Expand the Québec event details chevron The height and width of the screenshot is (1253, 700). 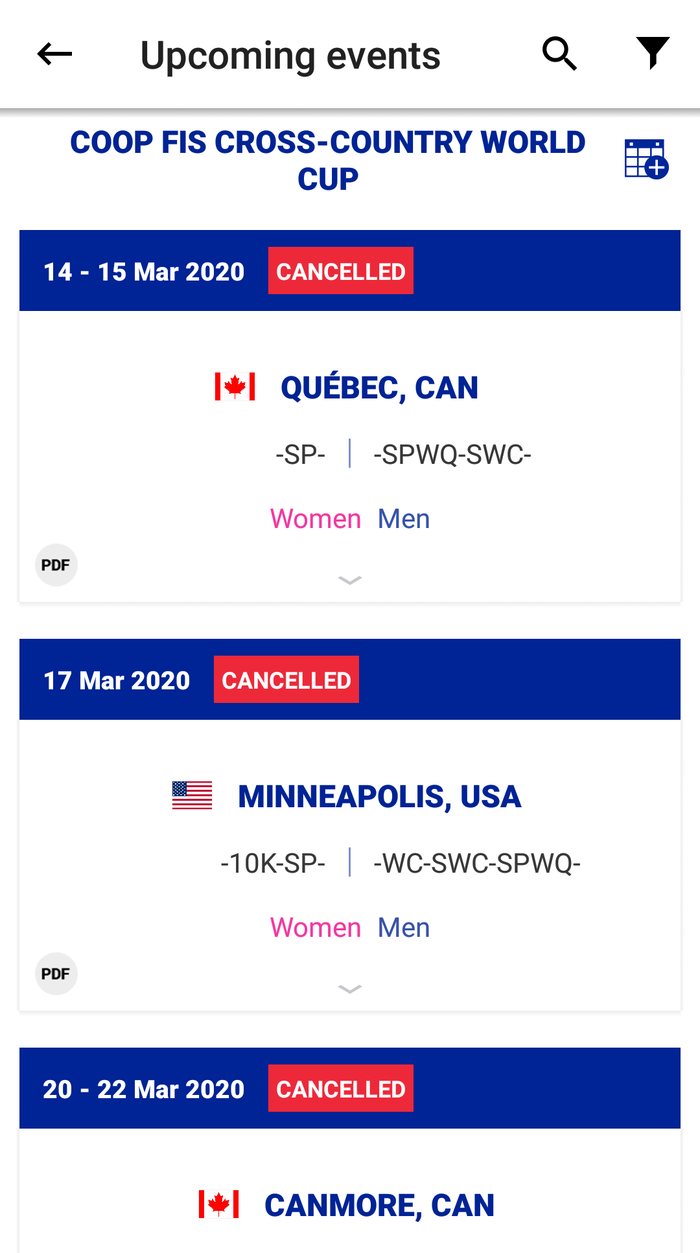[x=350, y=580]
